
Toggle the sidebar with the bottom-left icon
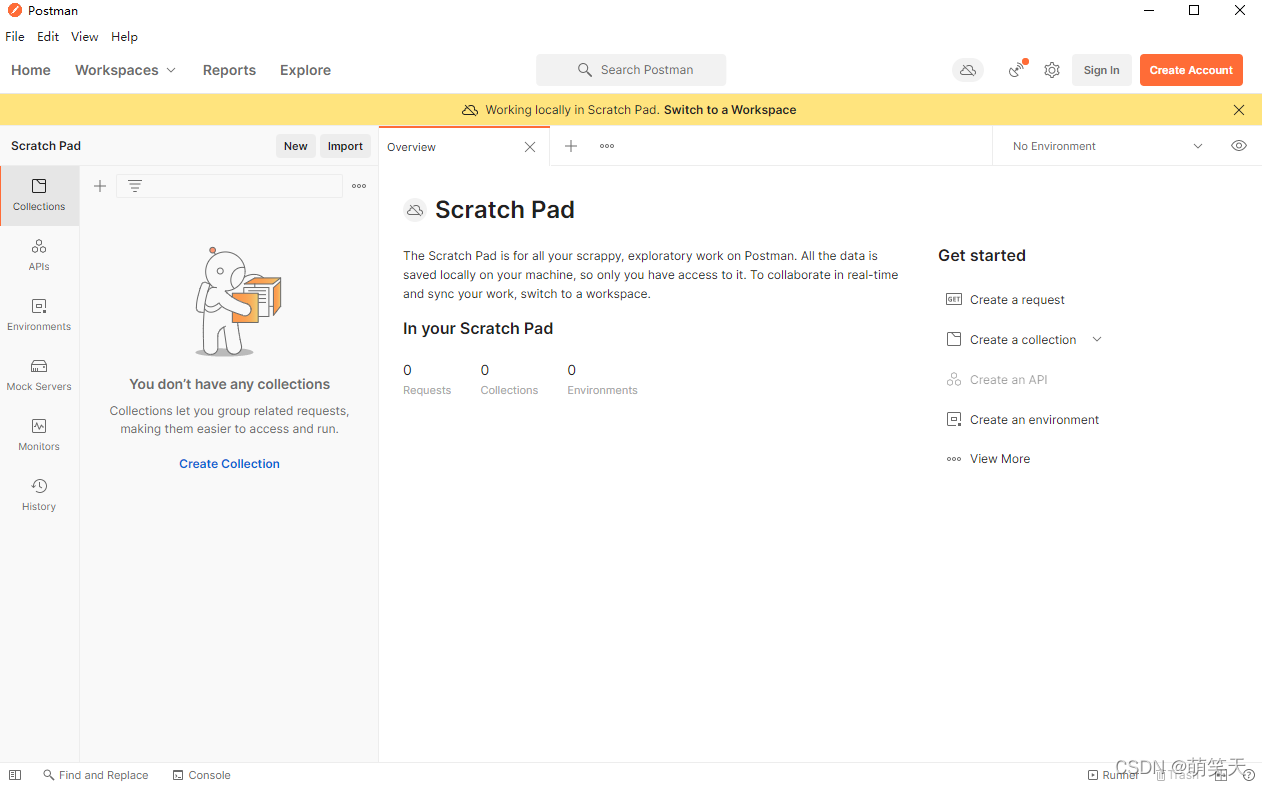click(x=14, y=775)
